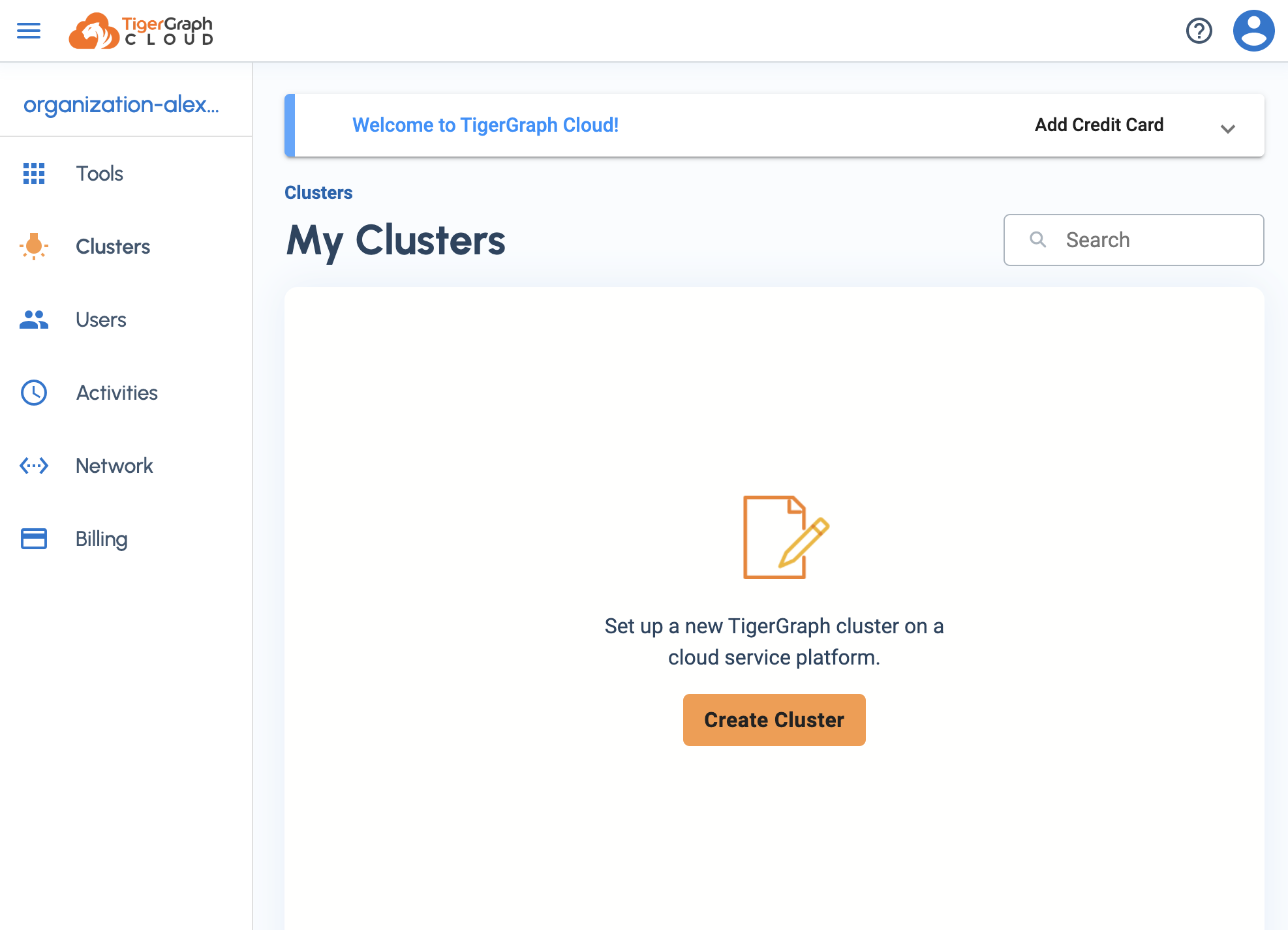The image size is (1288, 930).
Task: Click Welcome to TigerGraph Cloud! text
Action: pyautogui.click(x=485, y=125)
